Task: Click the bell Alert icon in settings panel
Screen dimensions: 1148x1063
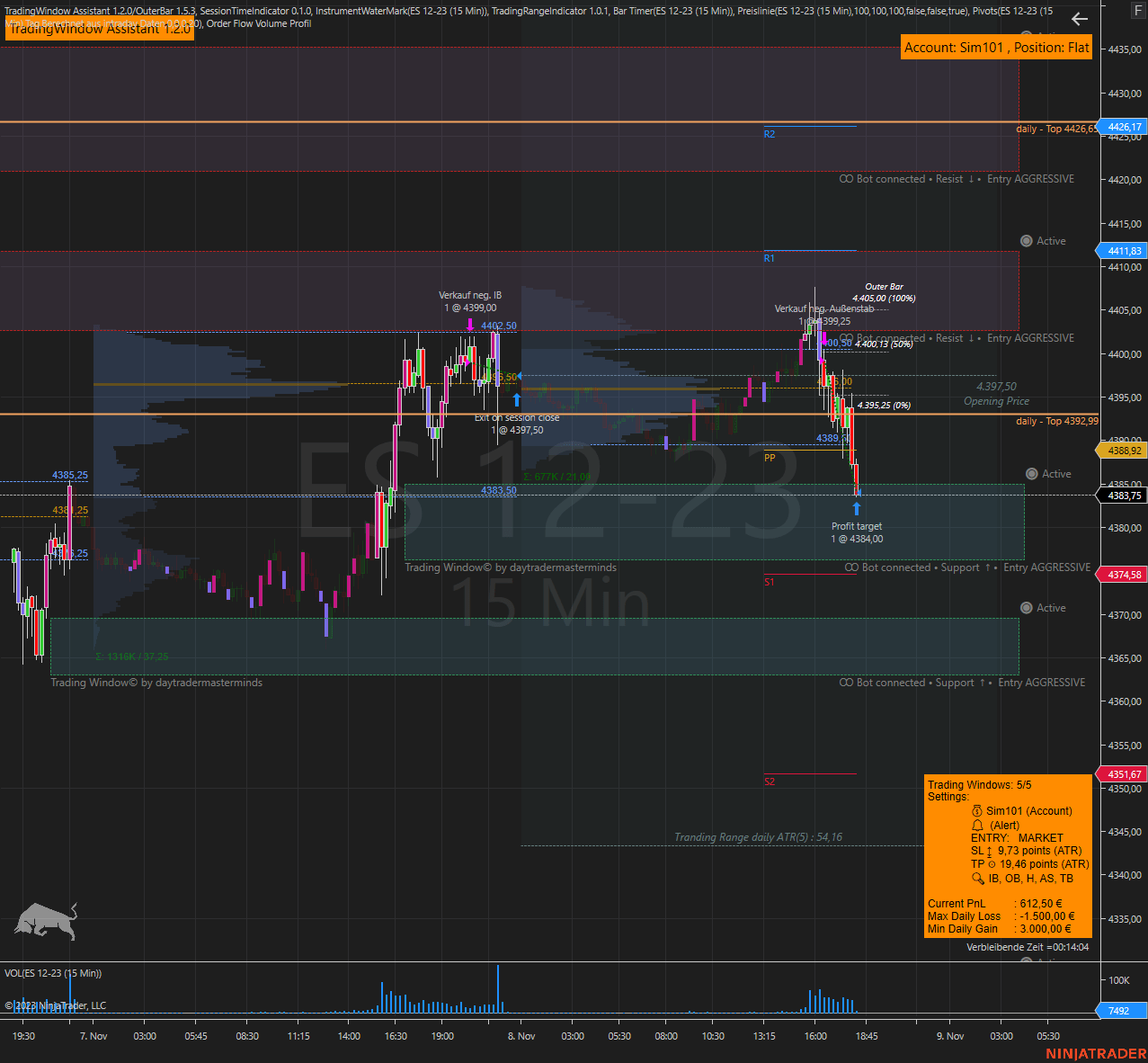Action: (x=977, y=825)
